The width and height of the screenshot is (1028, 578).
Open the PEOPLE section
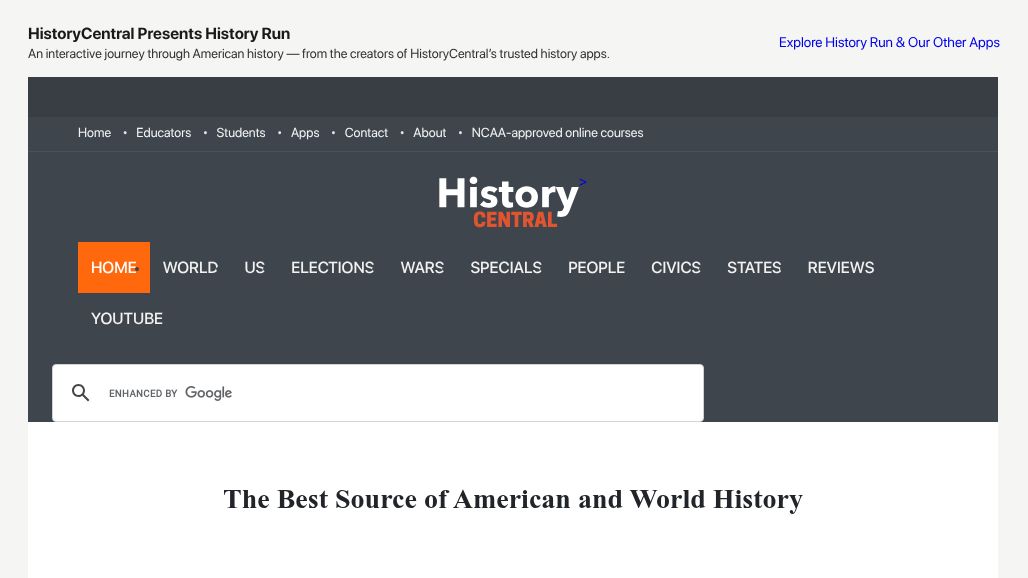click(x=596, y=267)
